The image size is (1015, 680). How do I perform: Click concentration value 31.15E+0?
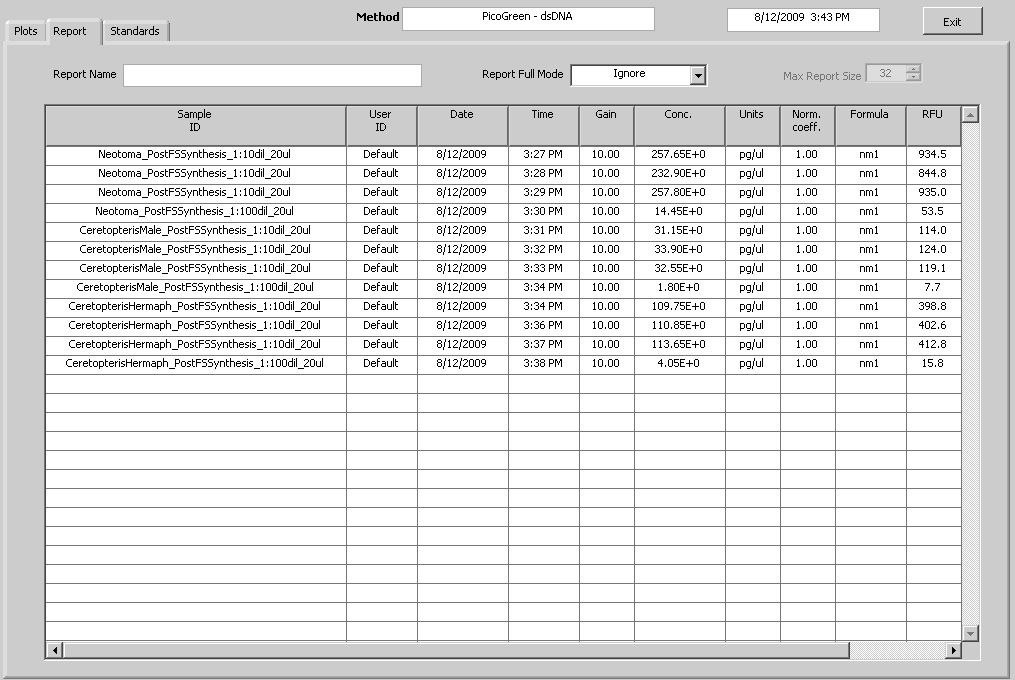679,231
